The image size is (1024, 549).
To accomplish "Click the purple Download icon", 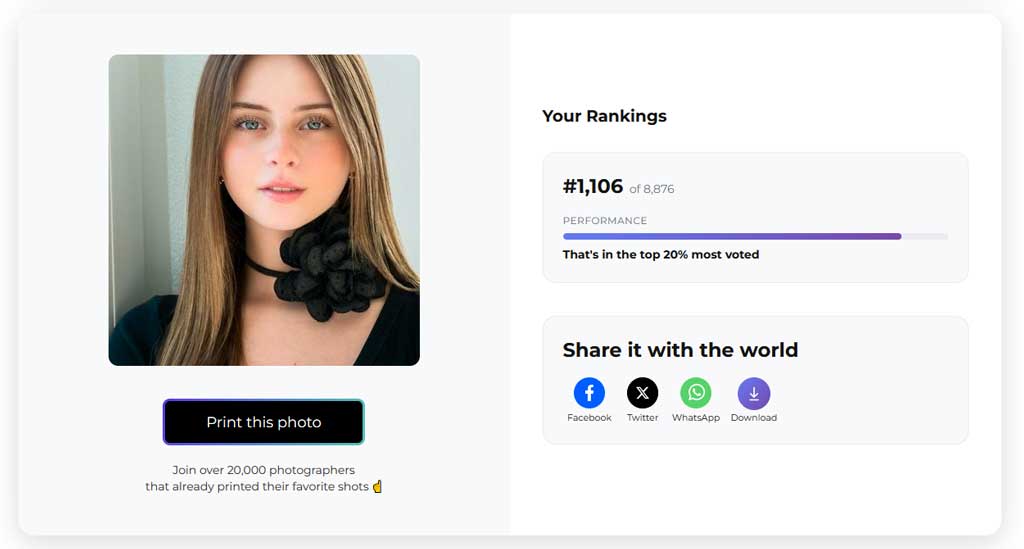I will [753, 393].
